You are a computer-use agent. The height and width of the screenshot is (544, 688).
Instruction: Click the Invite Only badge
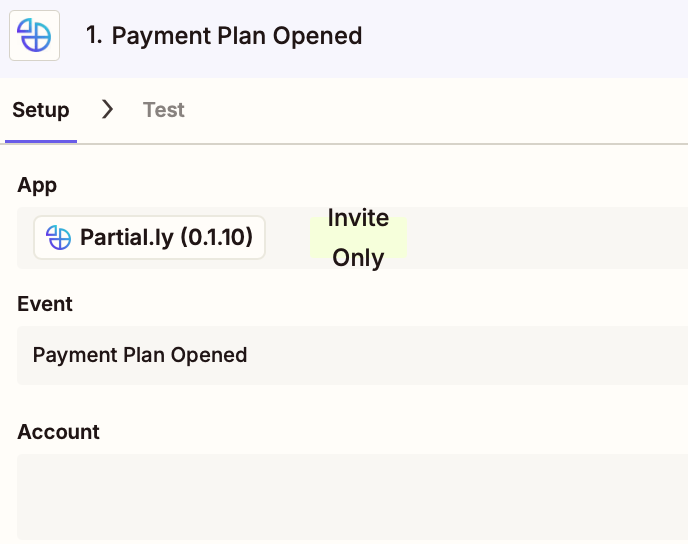pyautogui.click(x=358, y=238)
